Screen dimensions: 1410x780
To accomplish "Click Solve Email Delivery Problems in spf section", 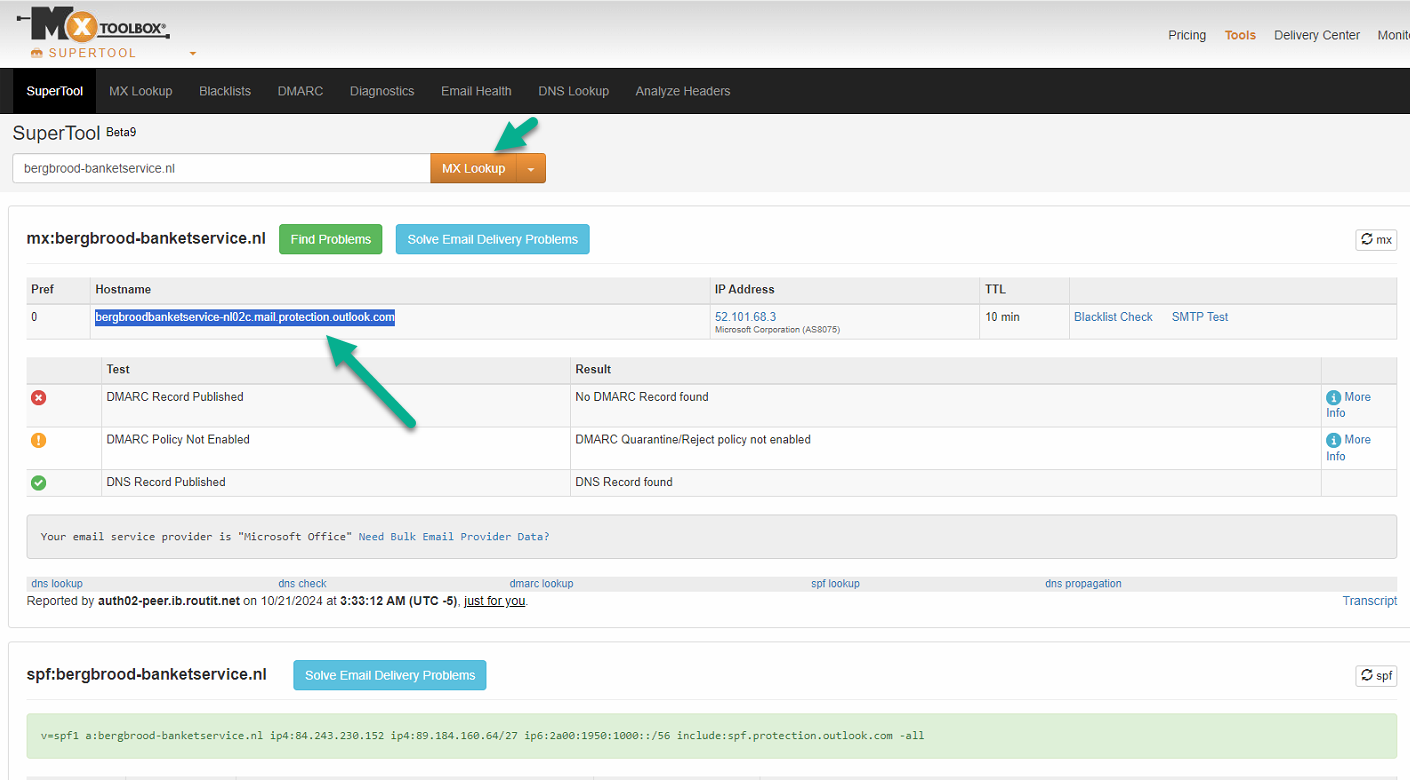I will coord(390,675).
